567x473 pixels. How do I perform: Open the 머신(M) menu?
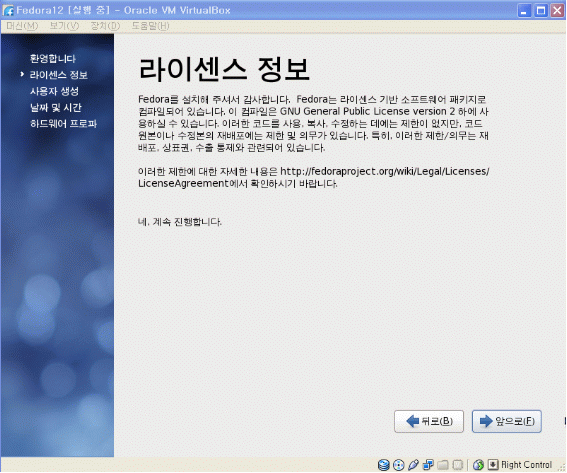point(22,26)
